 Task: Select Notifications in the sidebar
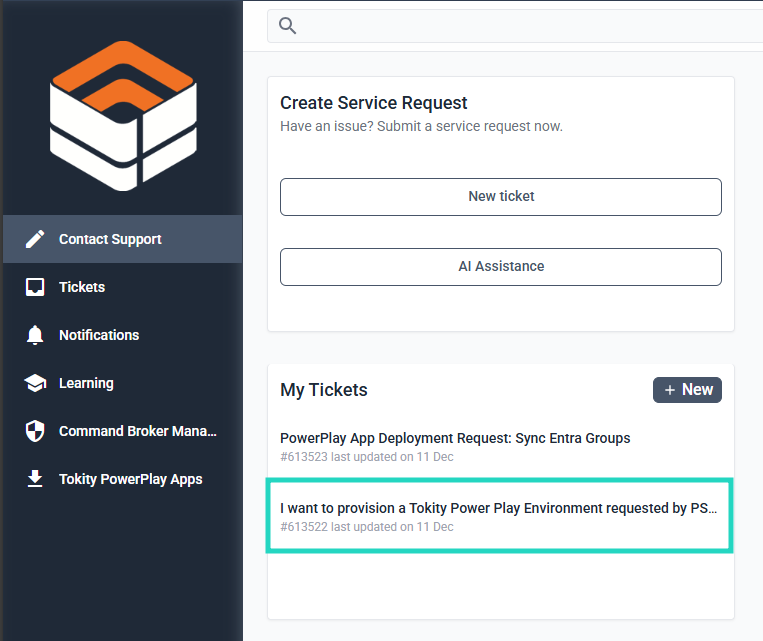[x=99, y=335]
